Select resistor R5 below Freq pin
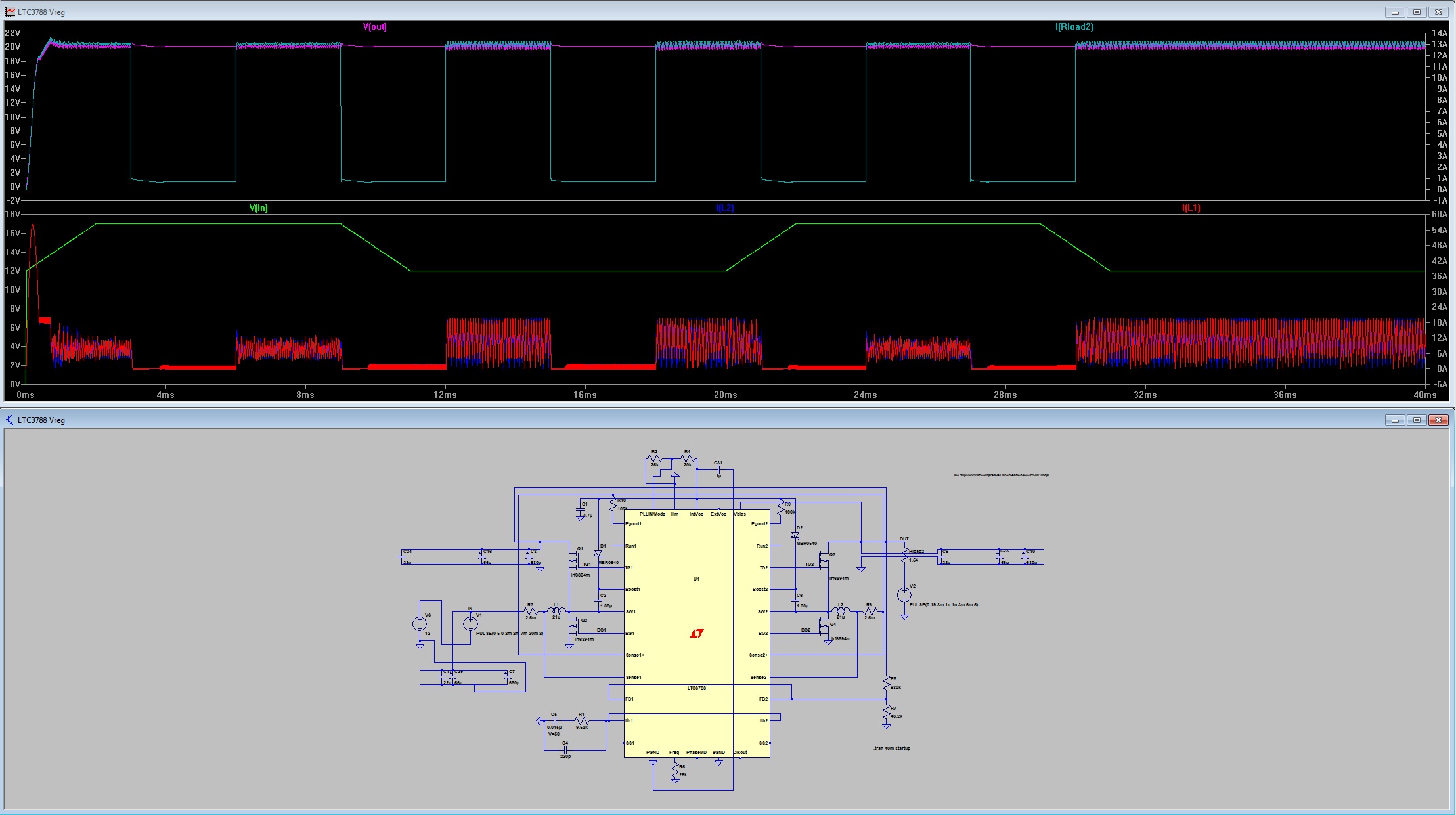This screenshot has width=1456, height=815. pos(675,770)
